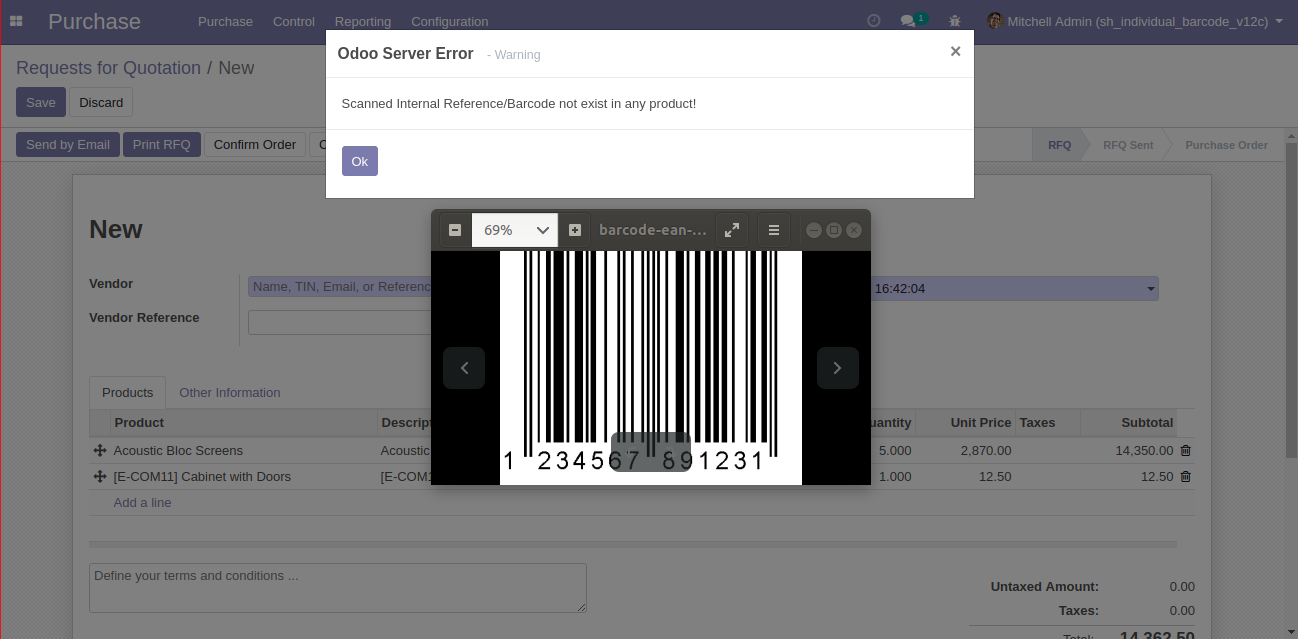Click the Unit Price column header
The image size is (1298, 639).
coord(966,423)
